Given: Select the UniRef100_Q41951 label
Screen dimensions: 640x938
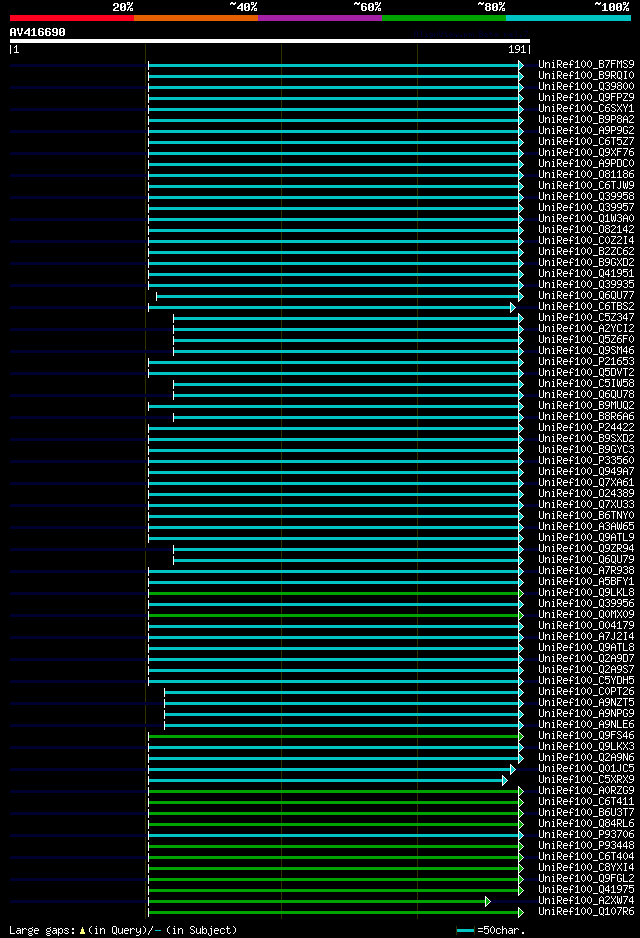Looking at the screenshot, I should click(586, 273).
